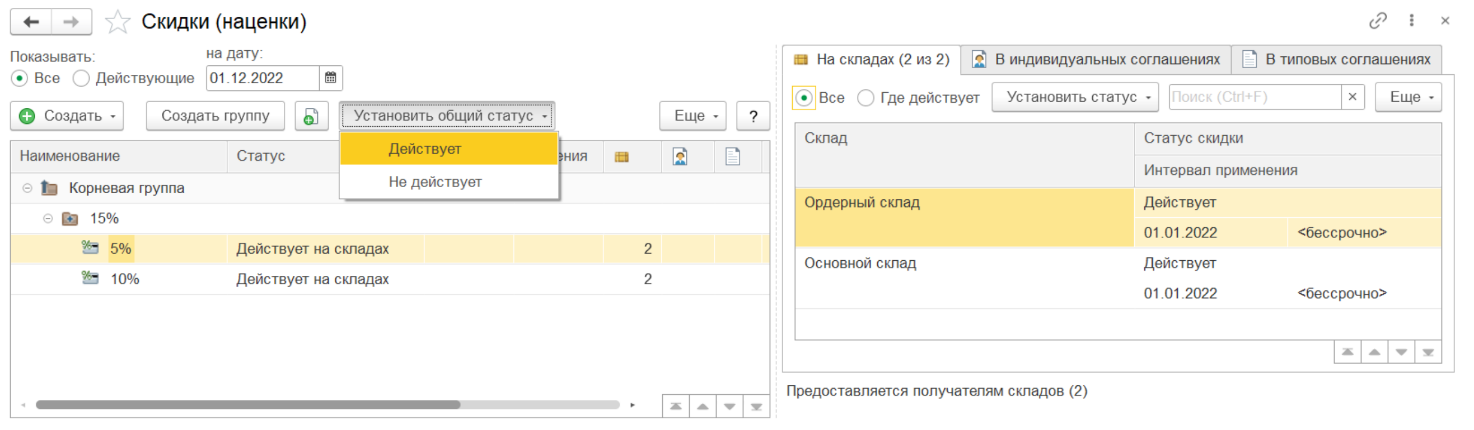
Task: Click the back navigation arrow
Action: [x=30, y=21]
